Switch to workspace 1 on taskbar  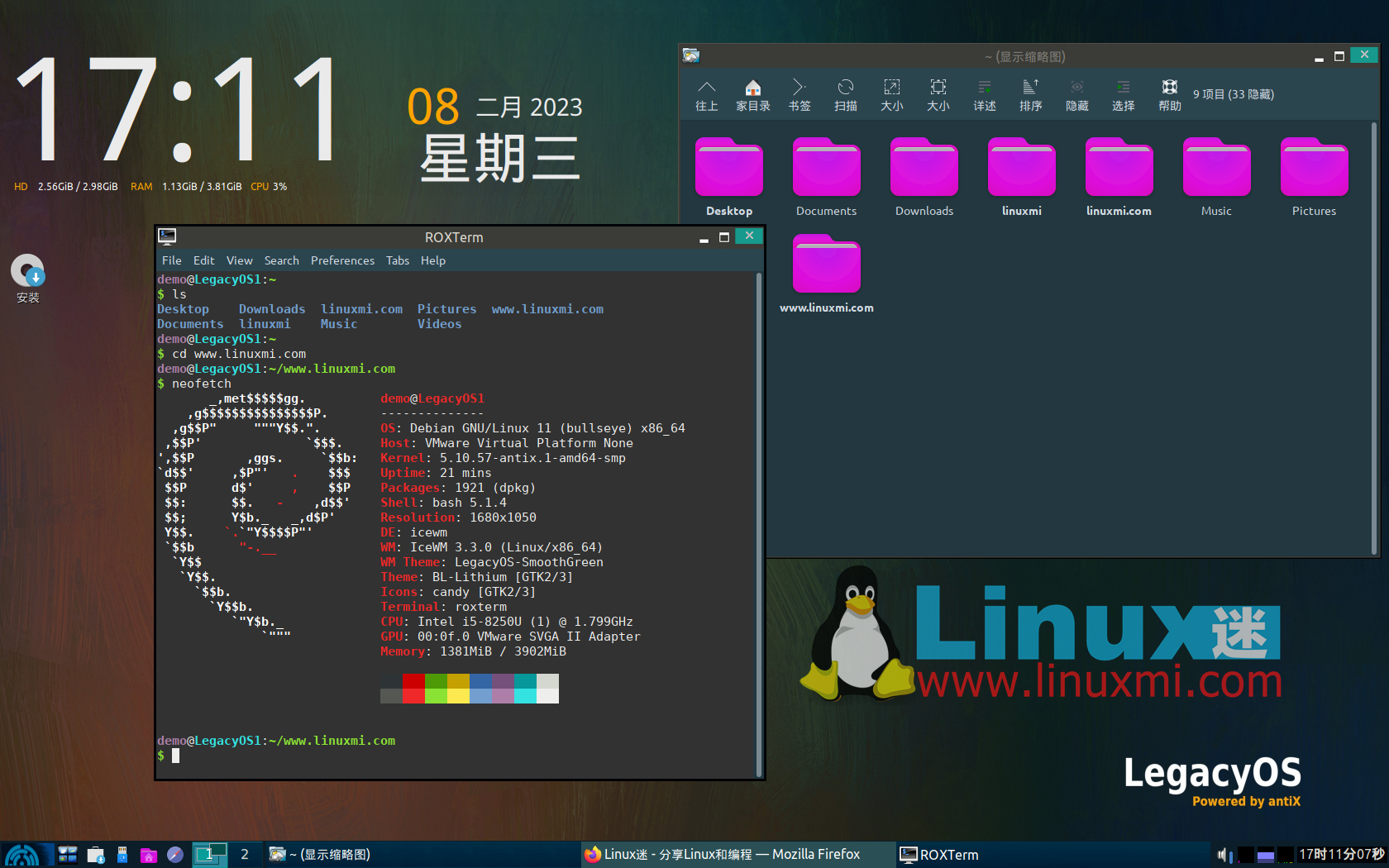tap(210, 855)
